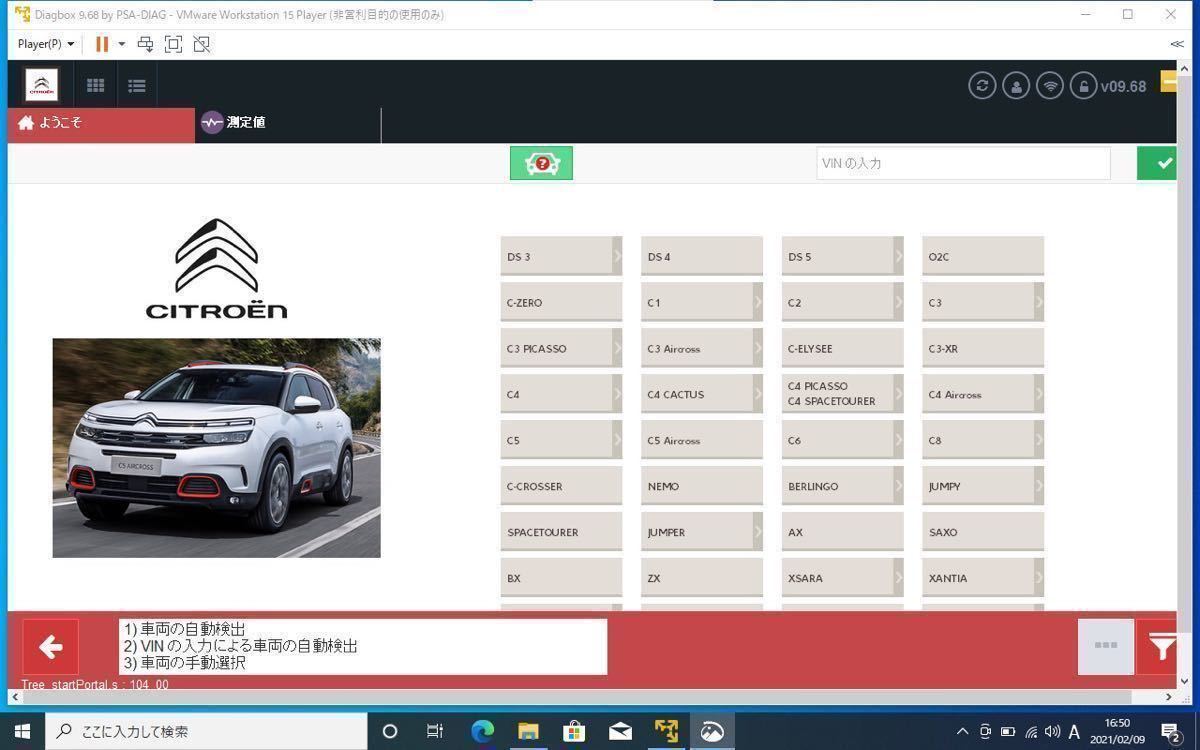Select the XANTIA vehicle

tap(983, 579)
